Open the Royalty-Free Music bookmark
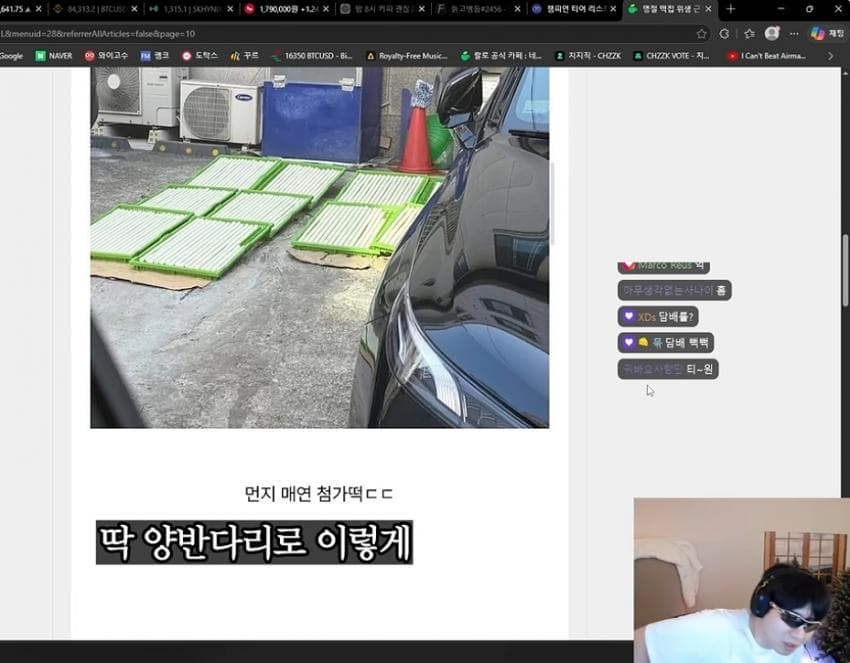850x663 pixels. 407,56
